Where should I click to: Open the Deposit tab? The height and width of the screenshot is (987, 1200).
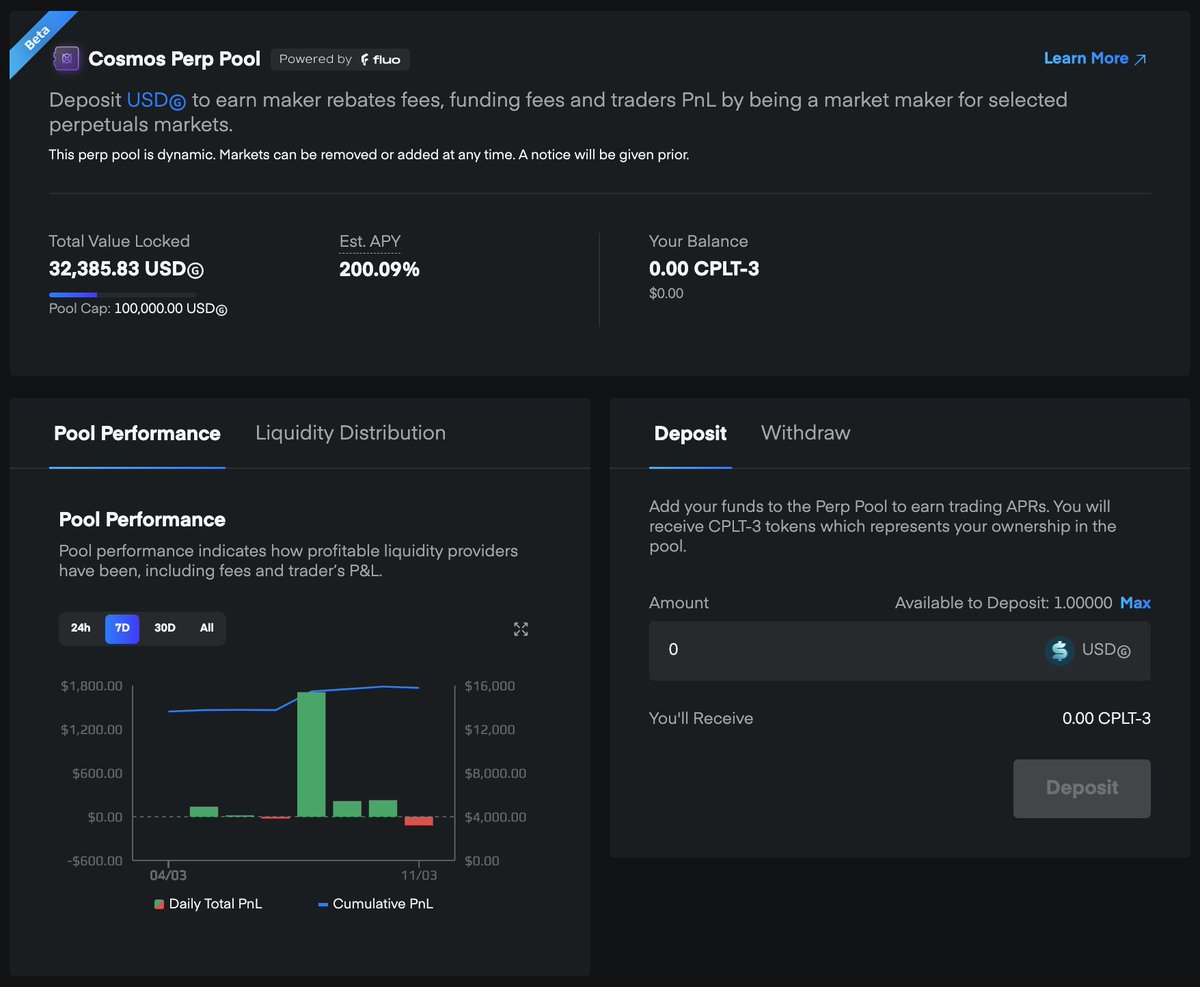point(690,434)
